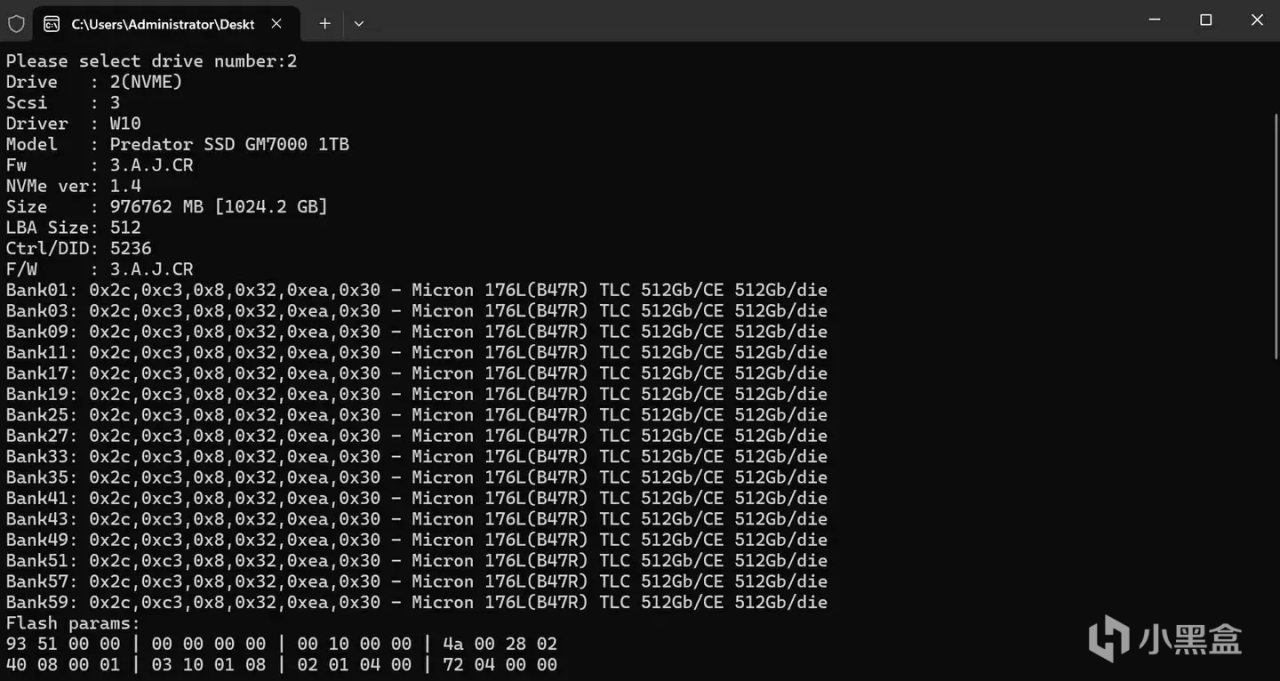Click the '72 04 00 00' hex value

point(499,665)
